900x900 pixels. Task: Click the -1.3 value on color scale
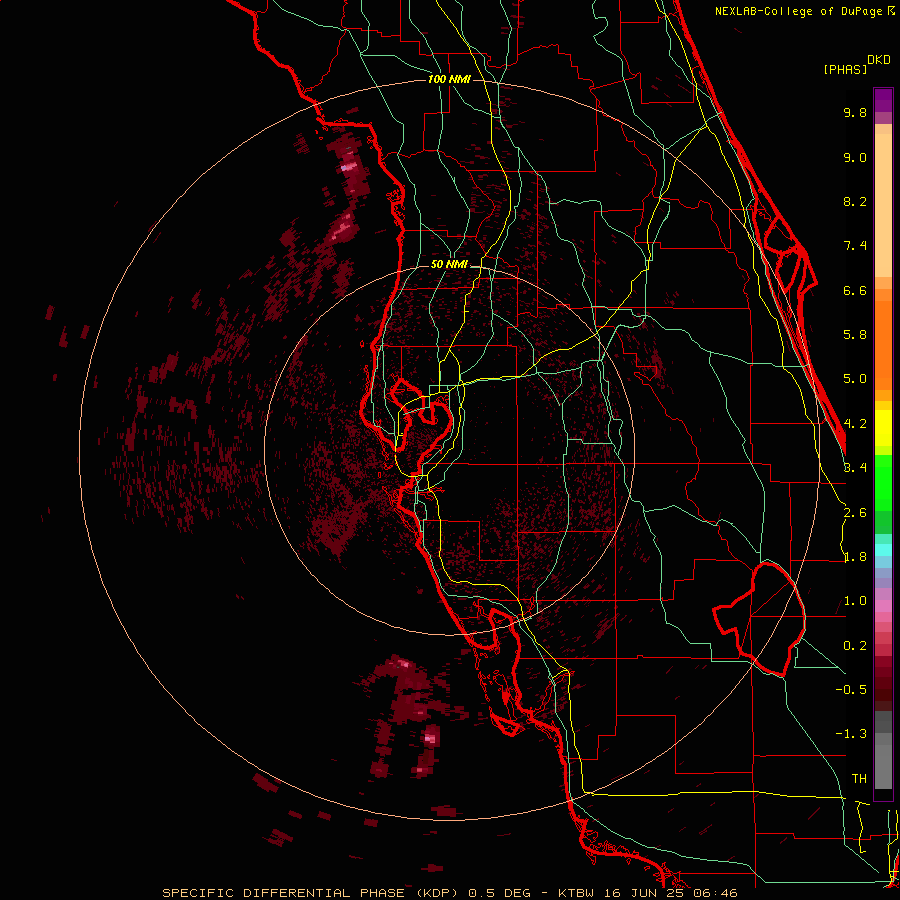(x=851, y=734)
